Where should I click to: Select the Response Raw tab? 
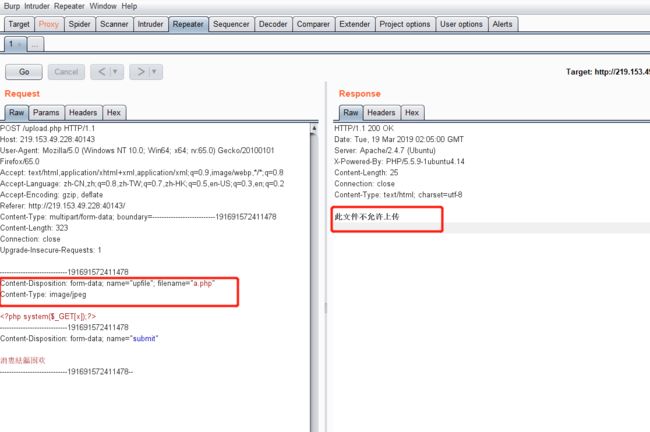[351, 112]
